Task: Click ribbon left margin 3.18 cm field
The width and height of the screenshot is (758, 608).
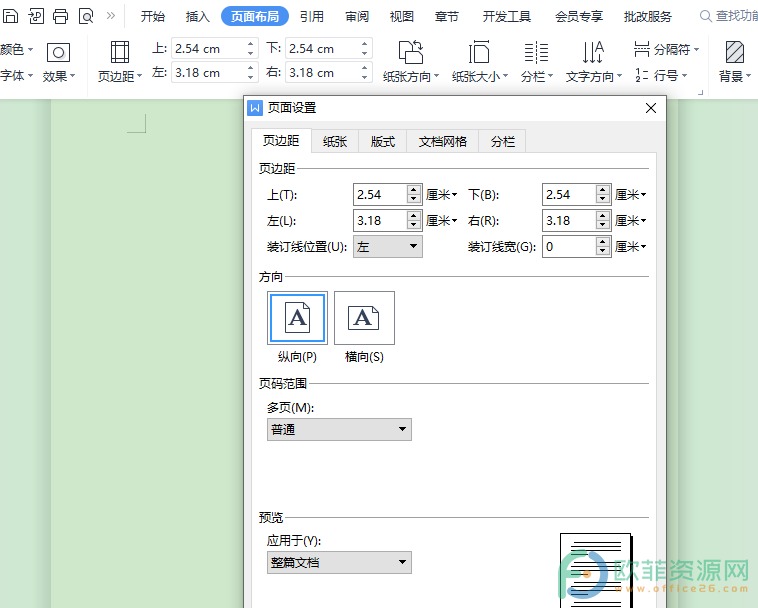Action: [208, 73]
